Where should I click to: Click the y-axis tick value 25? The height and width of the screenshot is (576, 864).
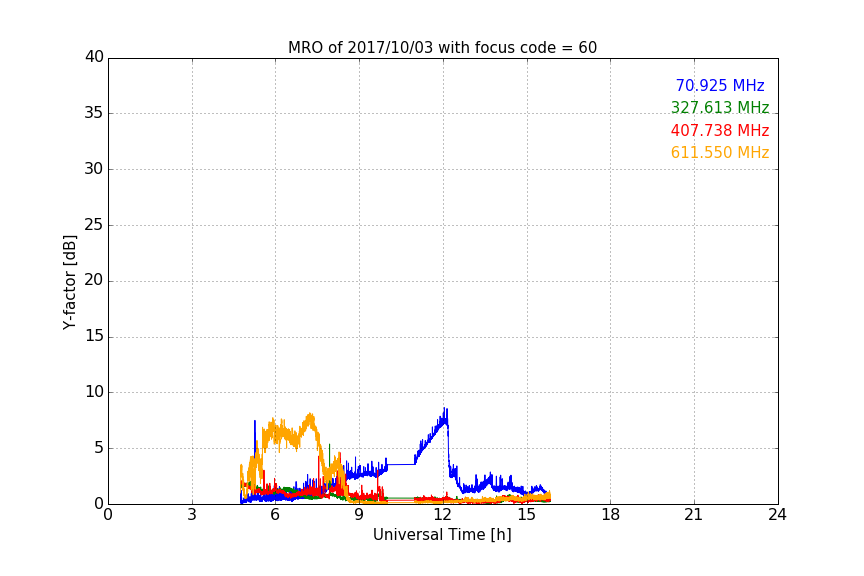[x=94, y=224]
